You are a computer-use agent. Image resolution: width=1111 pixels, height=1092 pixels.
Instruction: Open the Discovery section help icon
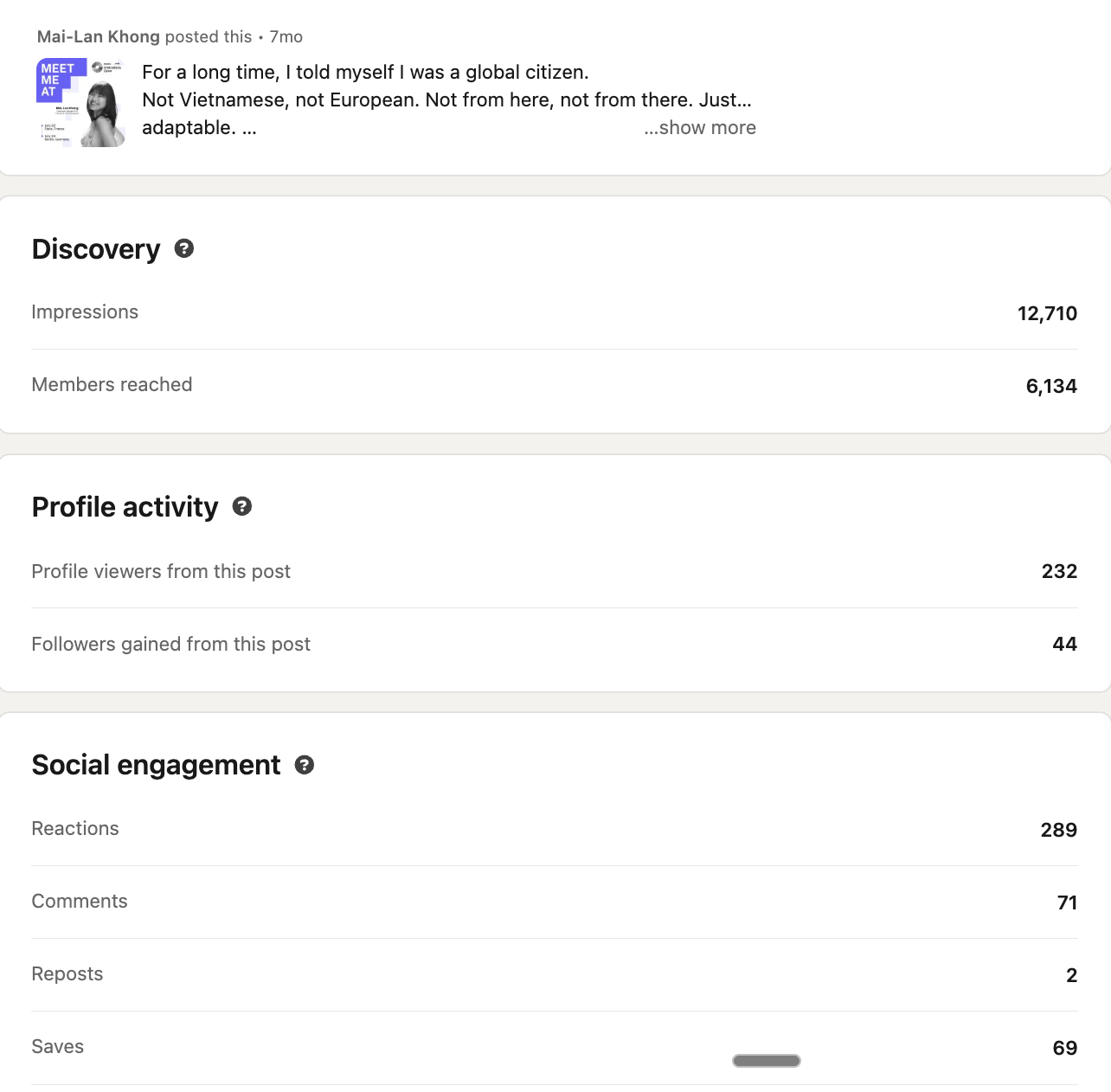click(183, 249)
